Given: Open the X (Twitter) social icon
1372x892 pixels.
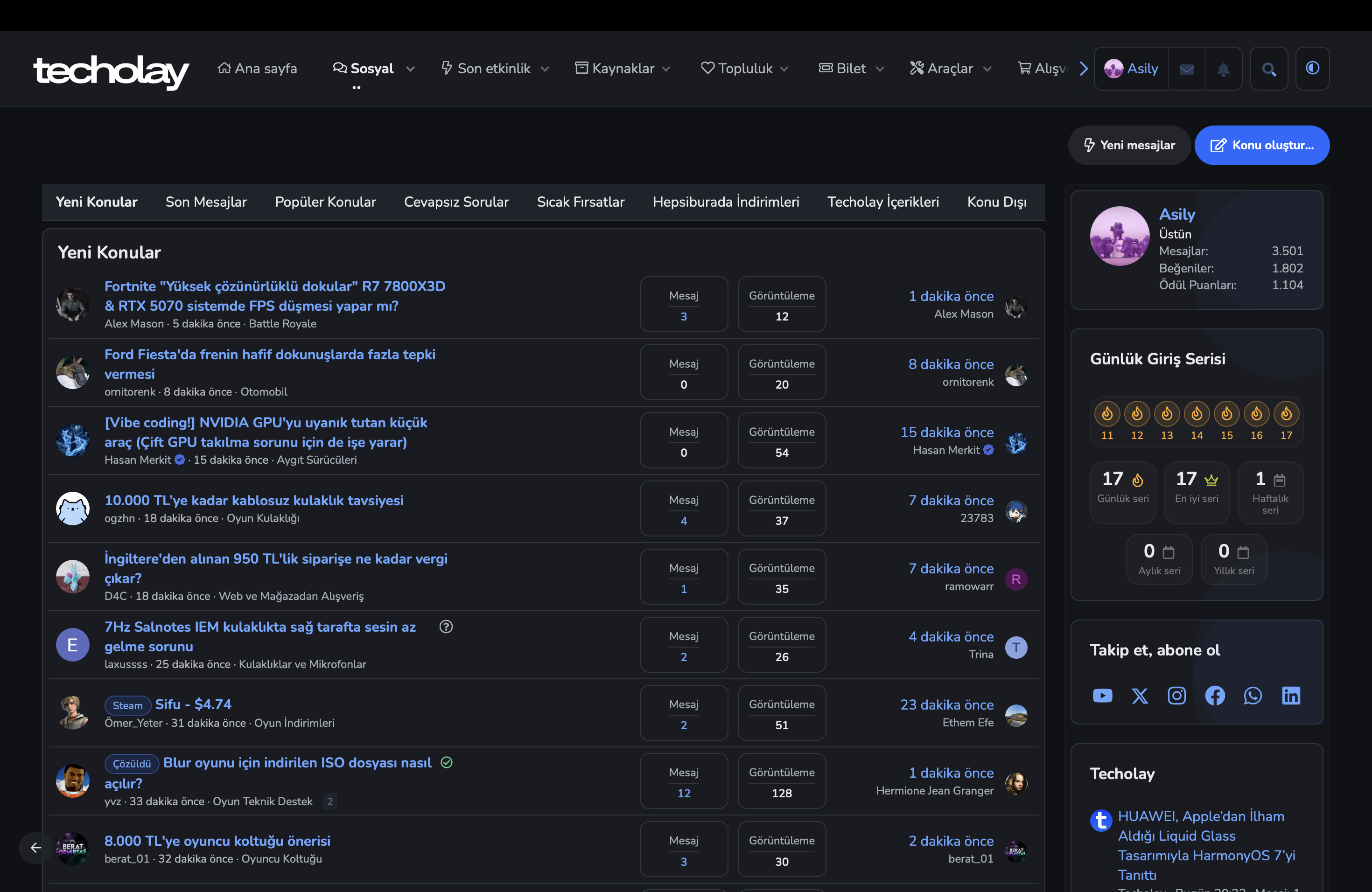Looking at the screenshot, I should pos(1140,696).
